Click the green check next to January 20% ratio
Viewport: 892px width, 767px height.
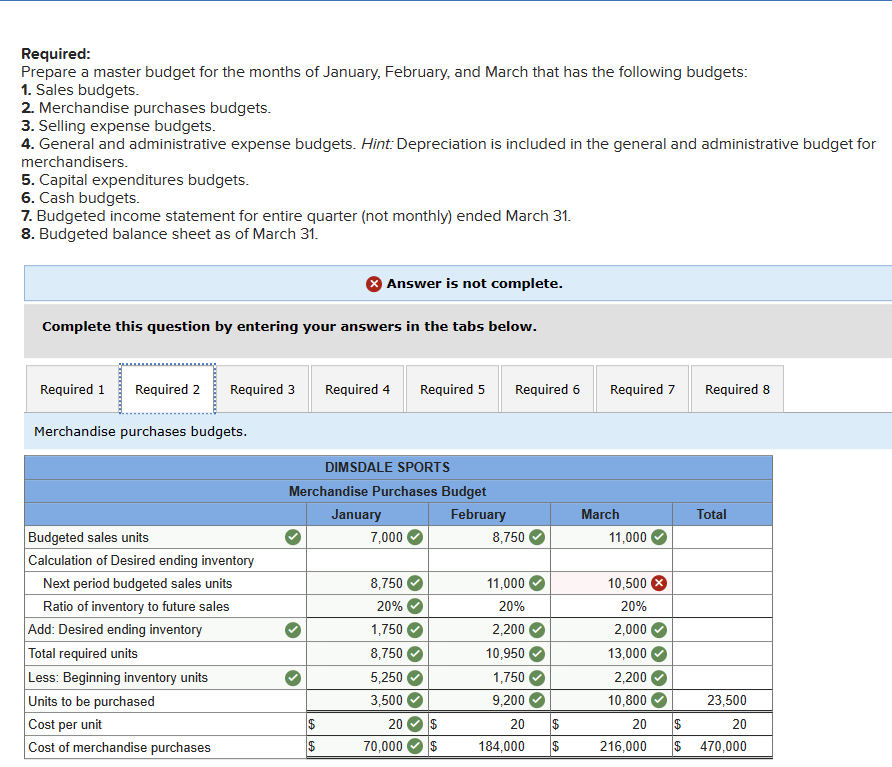415,607
